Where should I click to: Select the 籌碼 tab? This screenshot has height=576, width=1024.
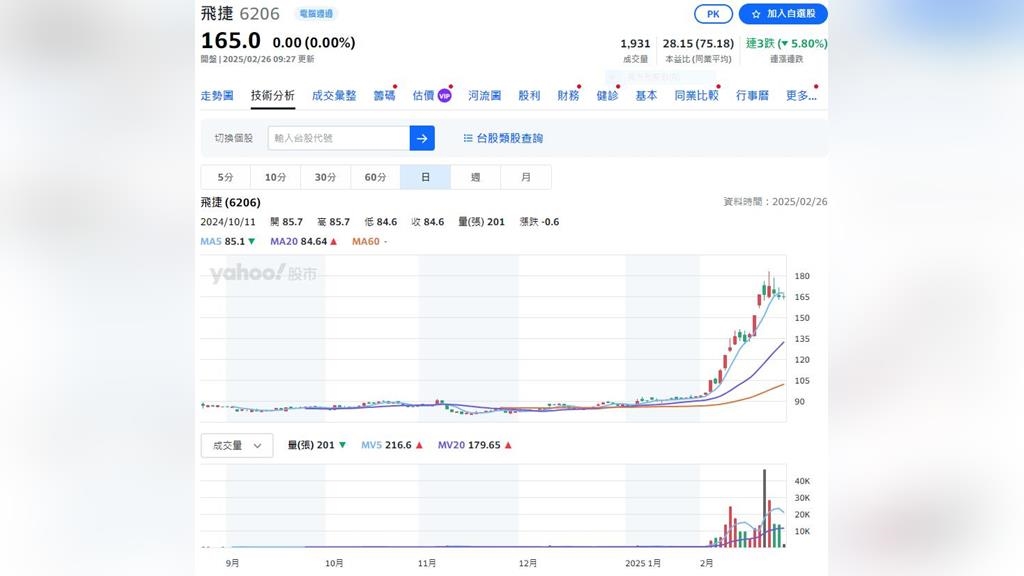click(x=385, y=95)
